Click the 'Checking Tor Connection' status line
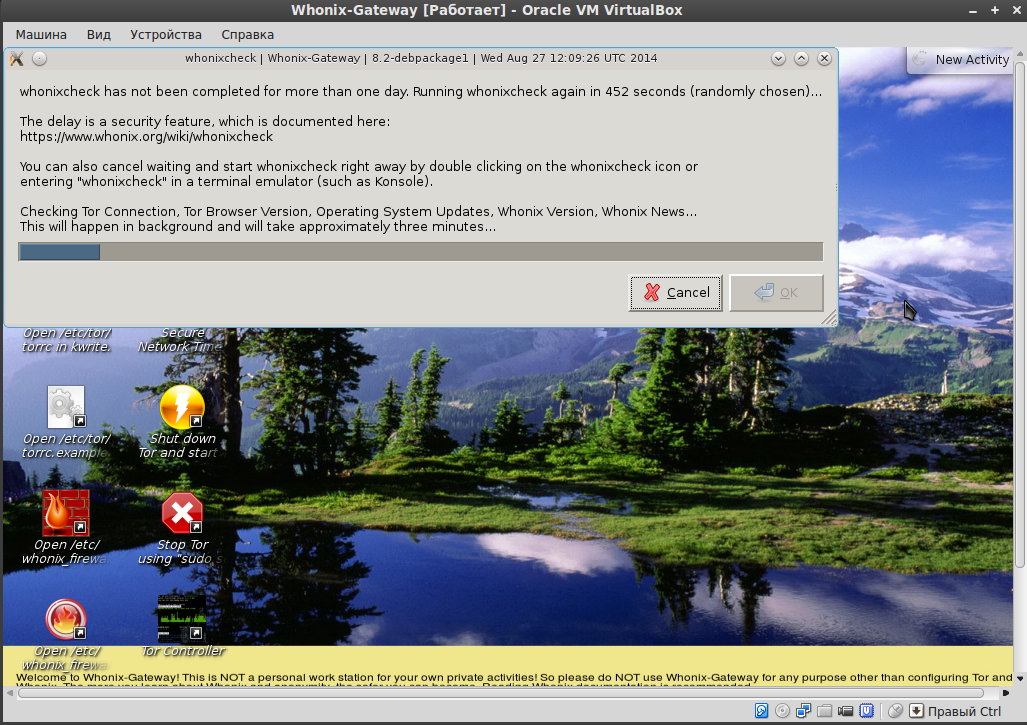This screenshot has height=725, width=1027. click(x=358, y=212)
